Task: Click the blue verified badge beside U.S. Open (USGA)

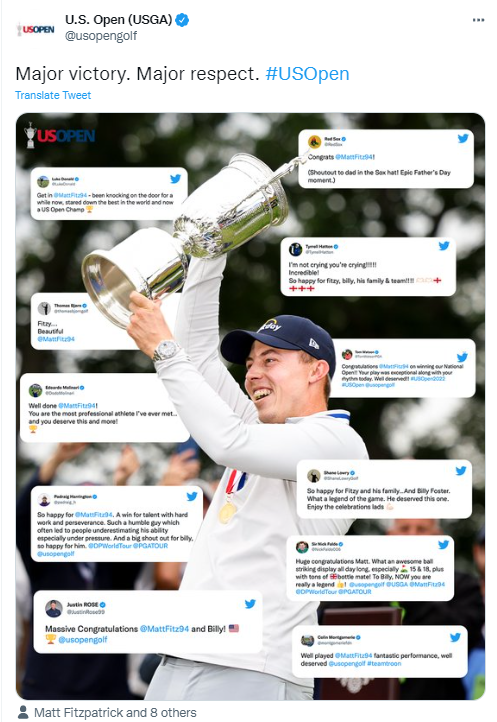Action: coord(182,20)
